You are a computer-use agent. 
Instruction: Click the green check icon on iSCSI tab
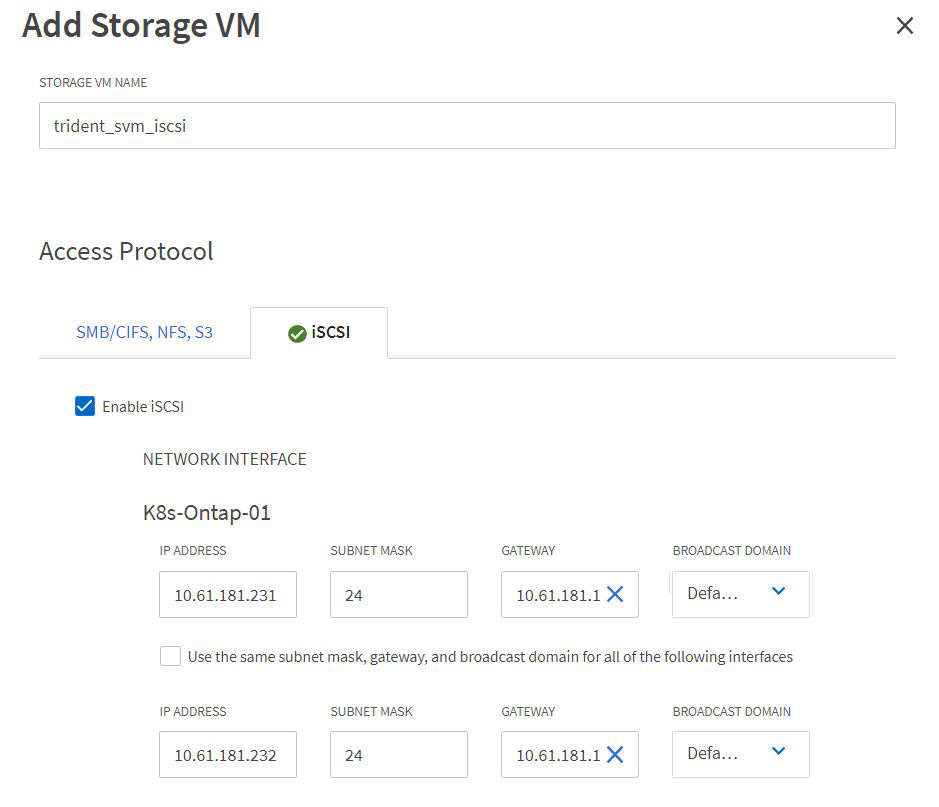click(x=296, y=334)
